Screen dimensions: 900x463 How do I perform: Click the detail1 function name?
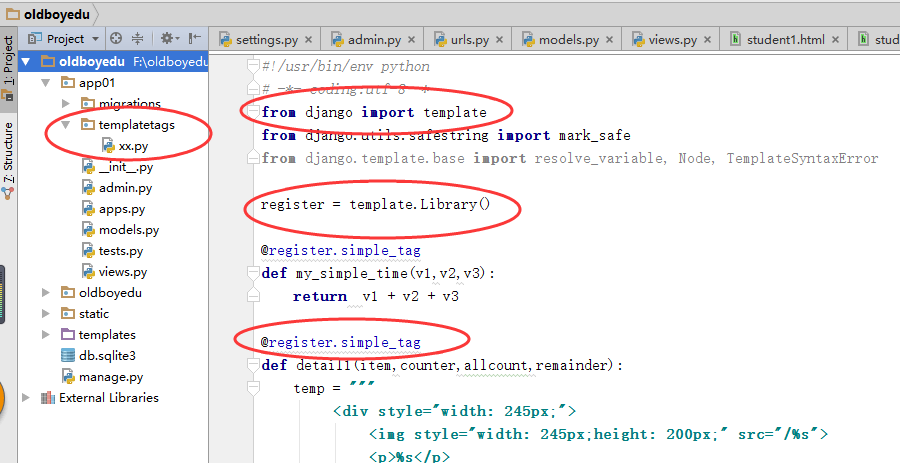click(x=323, y=365)
